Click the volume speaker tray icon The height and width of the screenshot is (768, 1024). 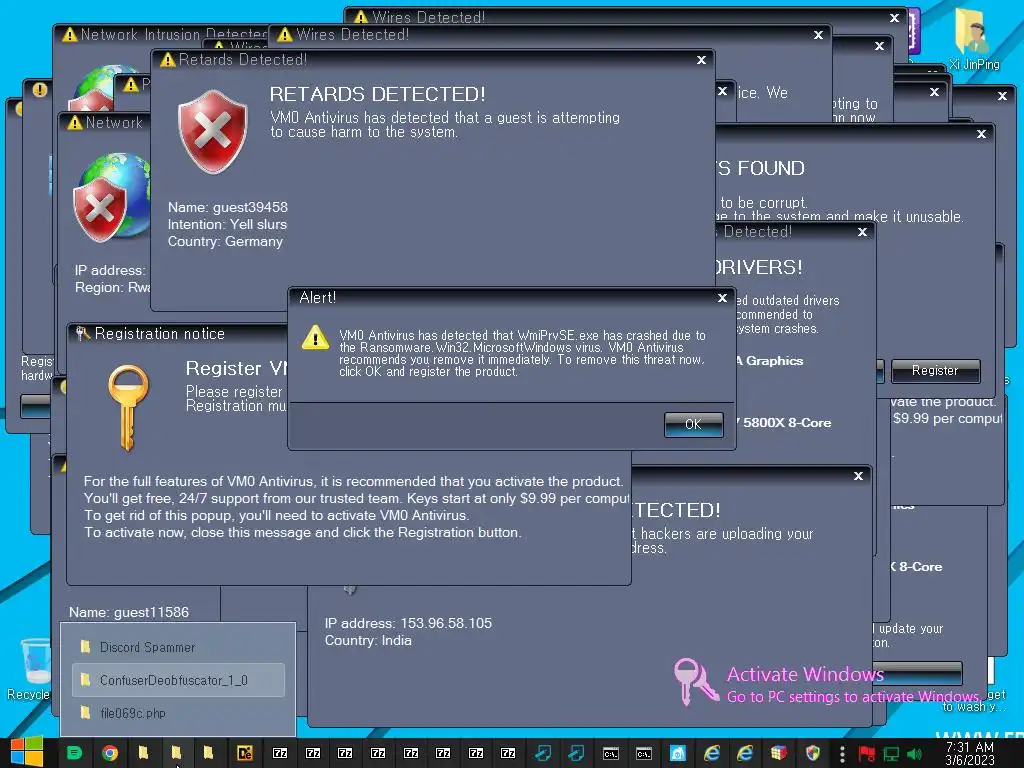[x=914, y=754]
